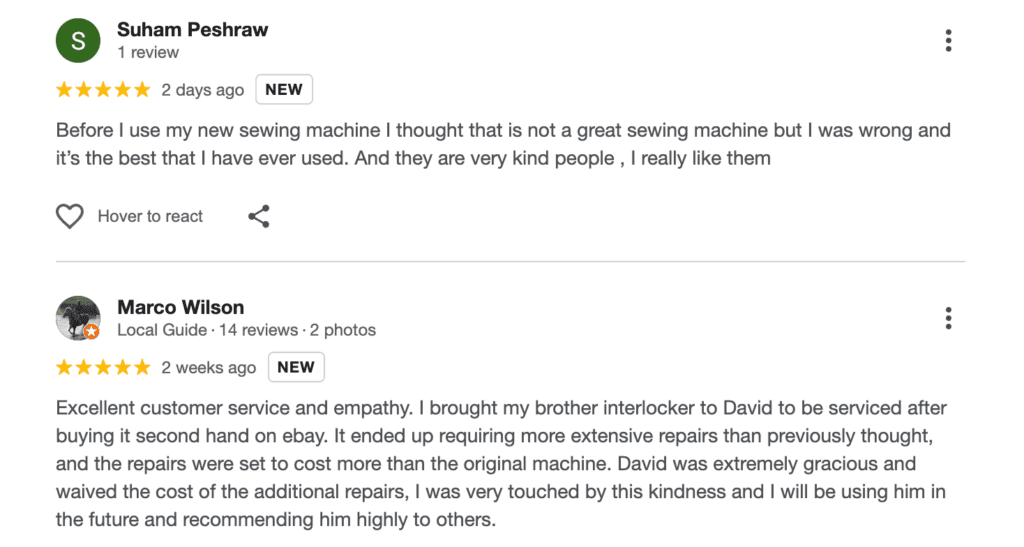Click first star of Suham's rating
Screen dimensions: 1024x547
[x=64, y=90]
